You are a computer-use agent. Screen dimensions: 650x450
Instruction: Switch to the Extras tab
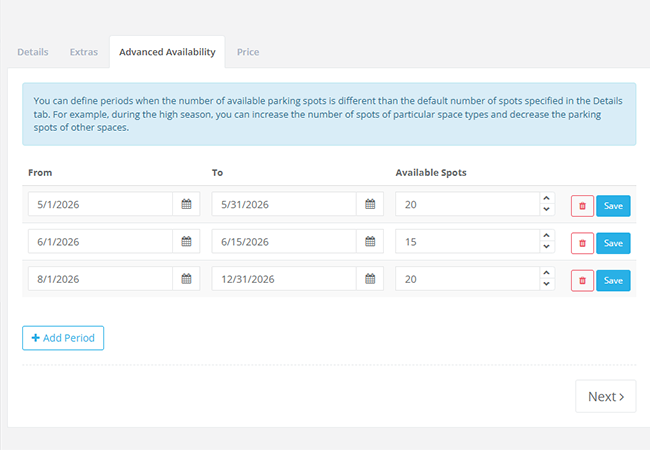click(x=84, y=52)
